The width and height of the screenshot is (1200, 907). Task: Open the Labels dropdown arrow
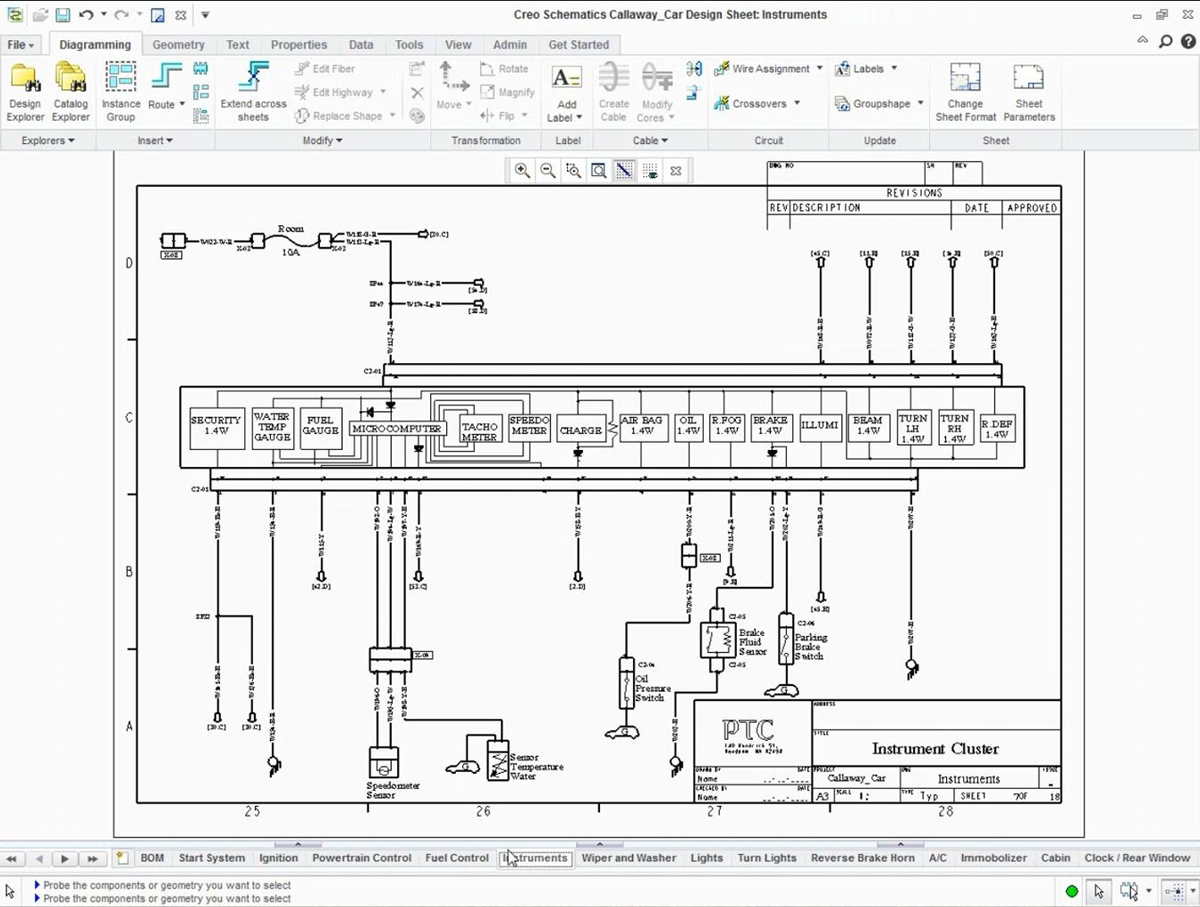894,69
